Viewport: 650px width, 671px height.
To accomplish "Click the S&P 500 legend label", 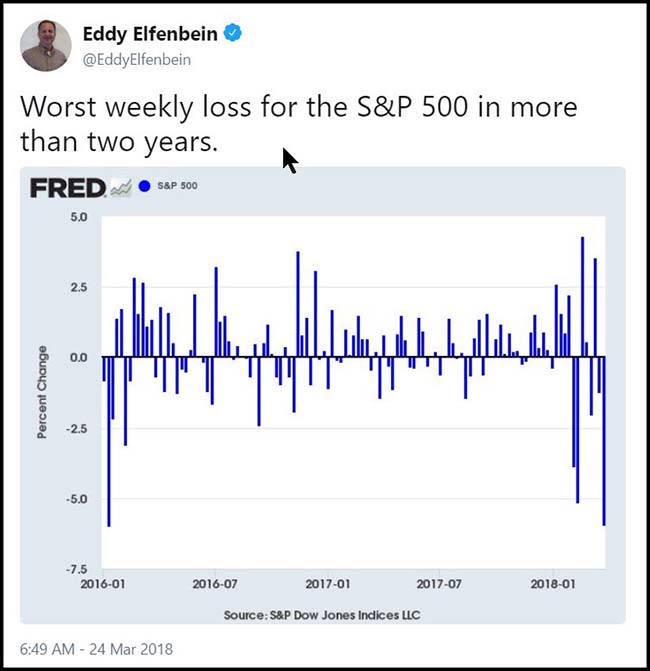I will (177, 186).
